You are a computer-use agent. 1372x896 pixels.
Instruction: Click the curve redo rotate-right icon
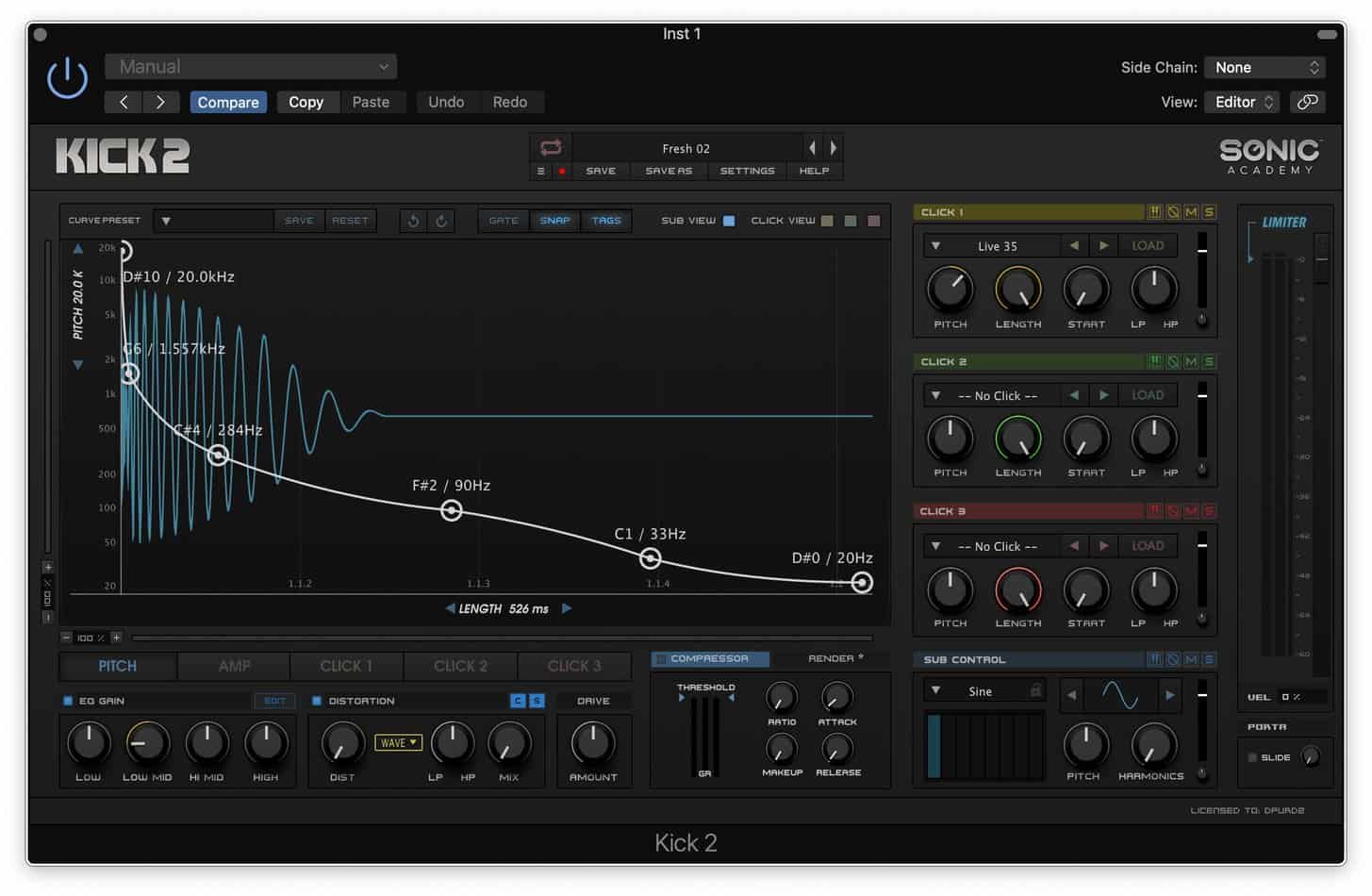441,221
